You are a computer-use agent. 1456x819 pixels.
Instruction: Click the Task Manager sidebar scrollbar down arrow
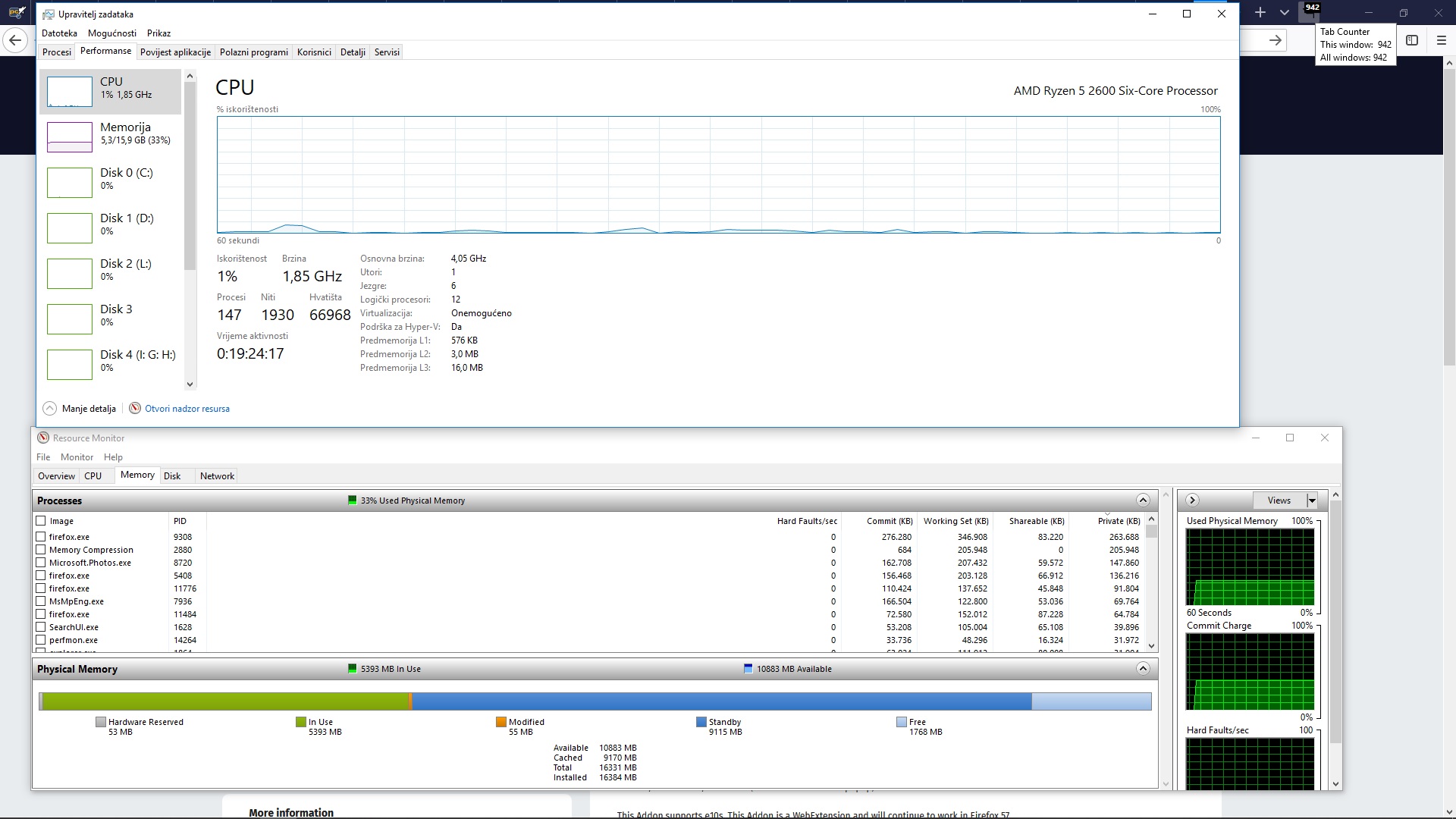click(x=190, y=384)
